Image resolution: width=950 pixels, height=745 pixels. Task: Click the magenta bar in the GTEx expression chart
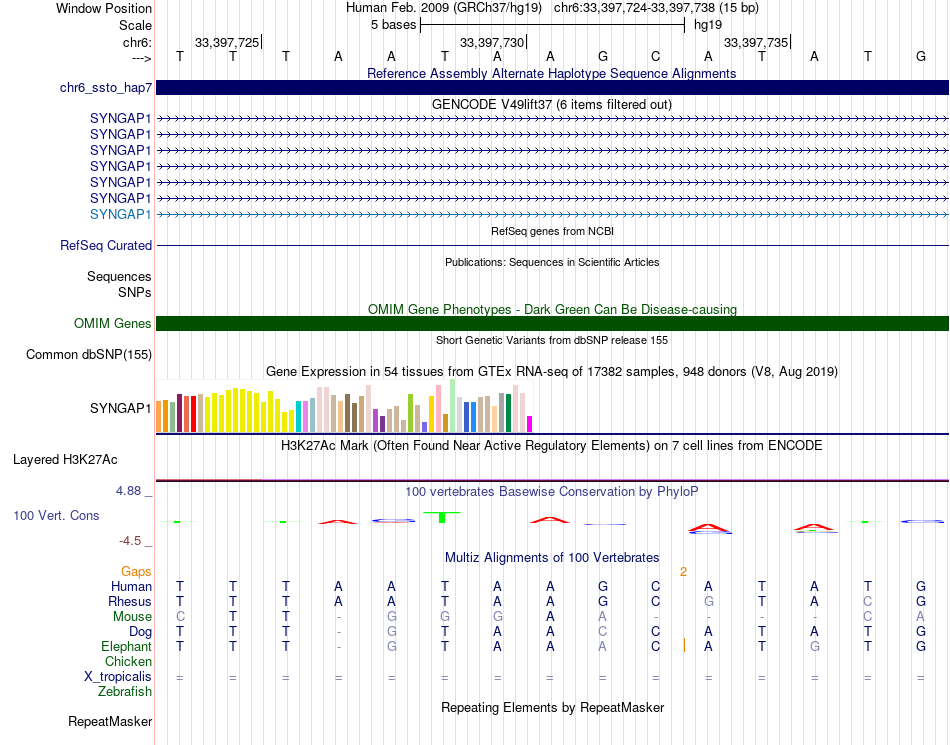530,424
